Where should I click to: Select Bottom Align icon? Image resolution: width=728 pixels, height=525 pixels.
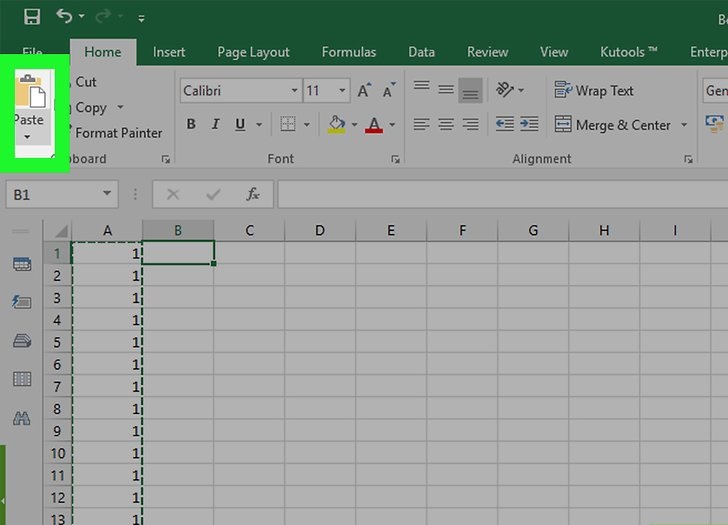470,91
